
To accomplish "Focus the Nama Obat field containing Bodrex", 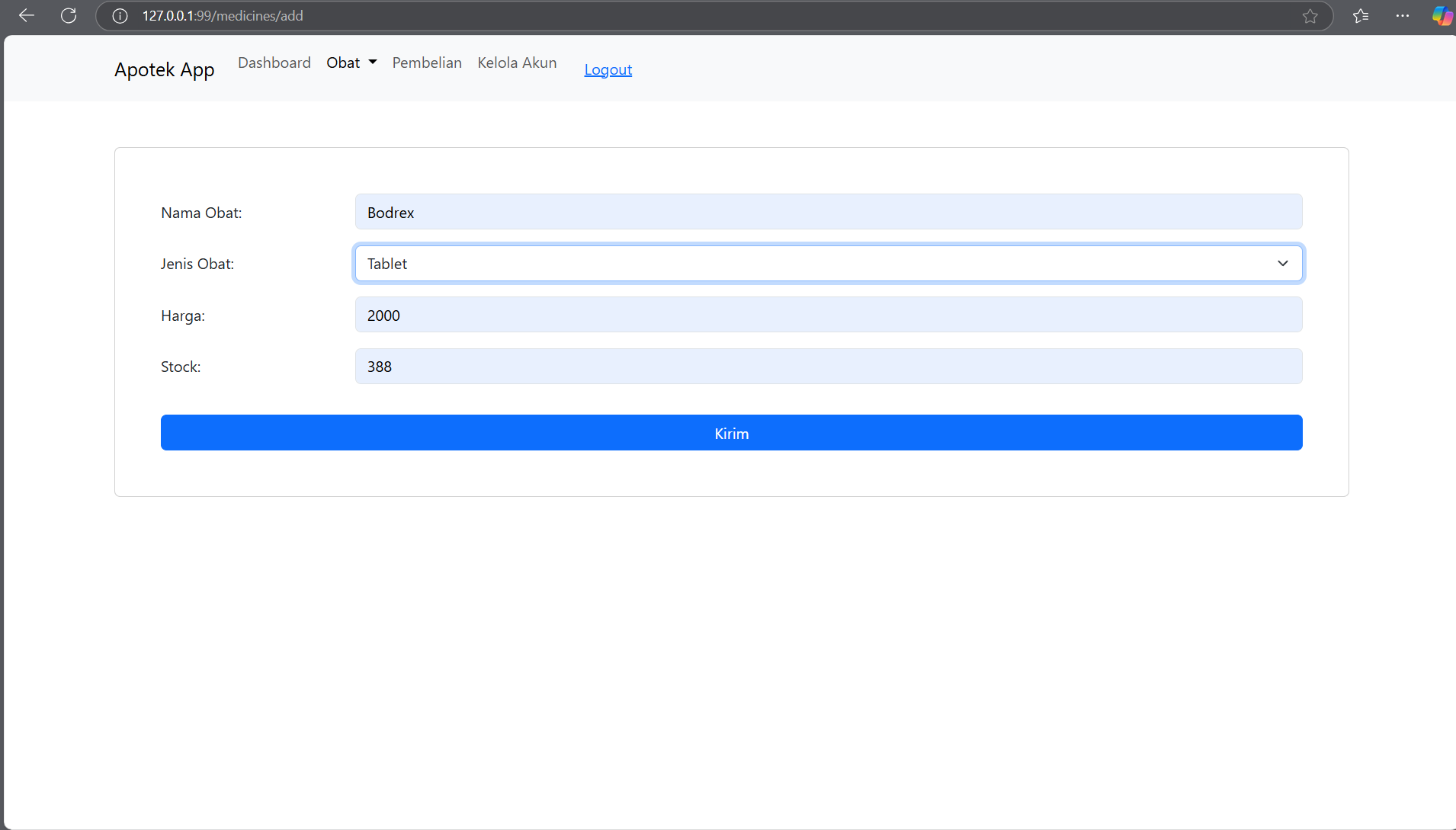I will [x=828, y=212].
